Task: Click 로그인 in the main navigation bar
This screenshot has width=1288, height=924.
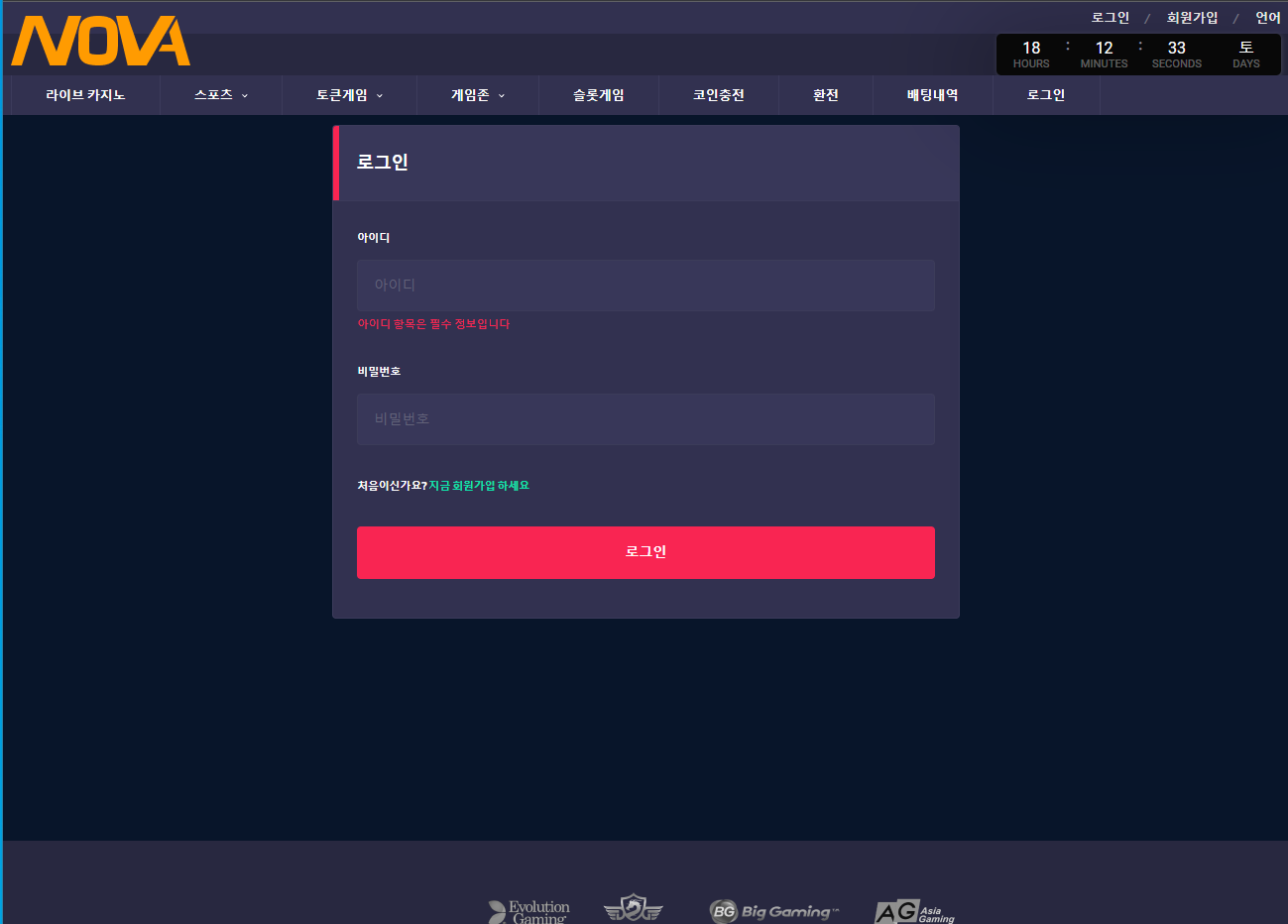Action: 1046,95
